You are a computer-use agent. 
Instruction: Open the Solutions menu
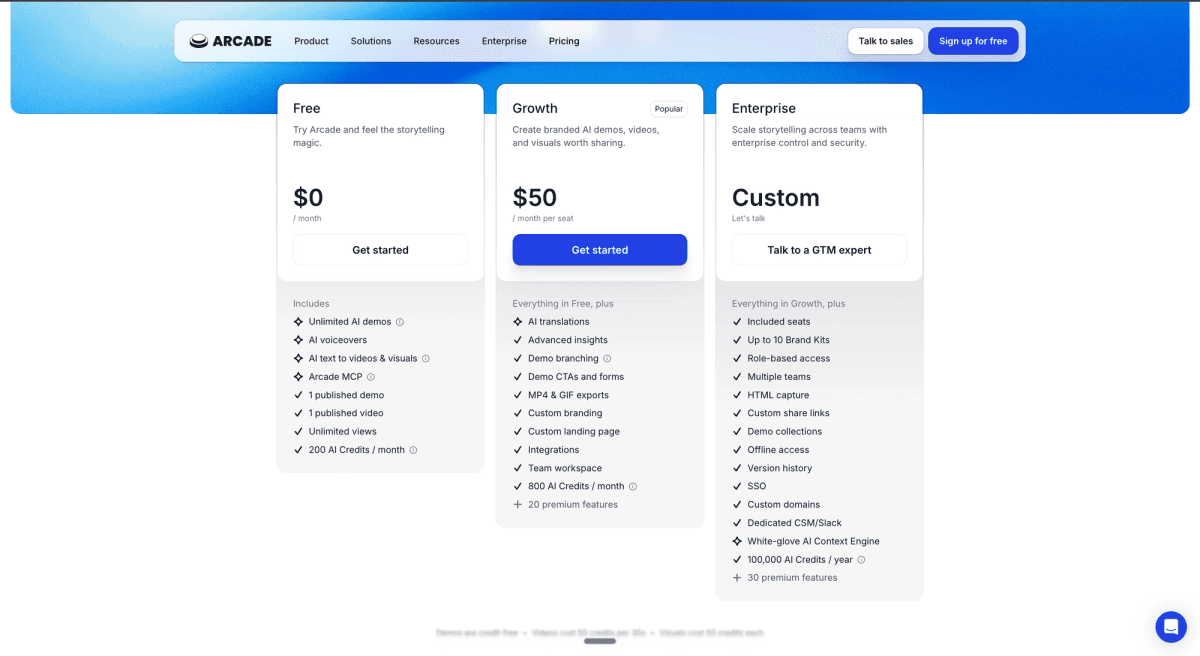point(371,41)
